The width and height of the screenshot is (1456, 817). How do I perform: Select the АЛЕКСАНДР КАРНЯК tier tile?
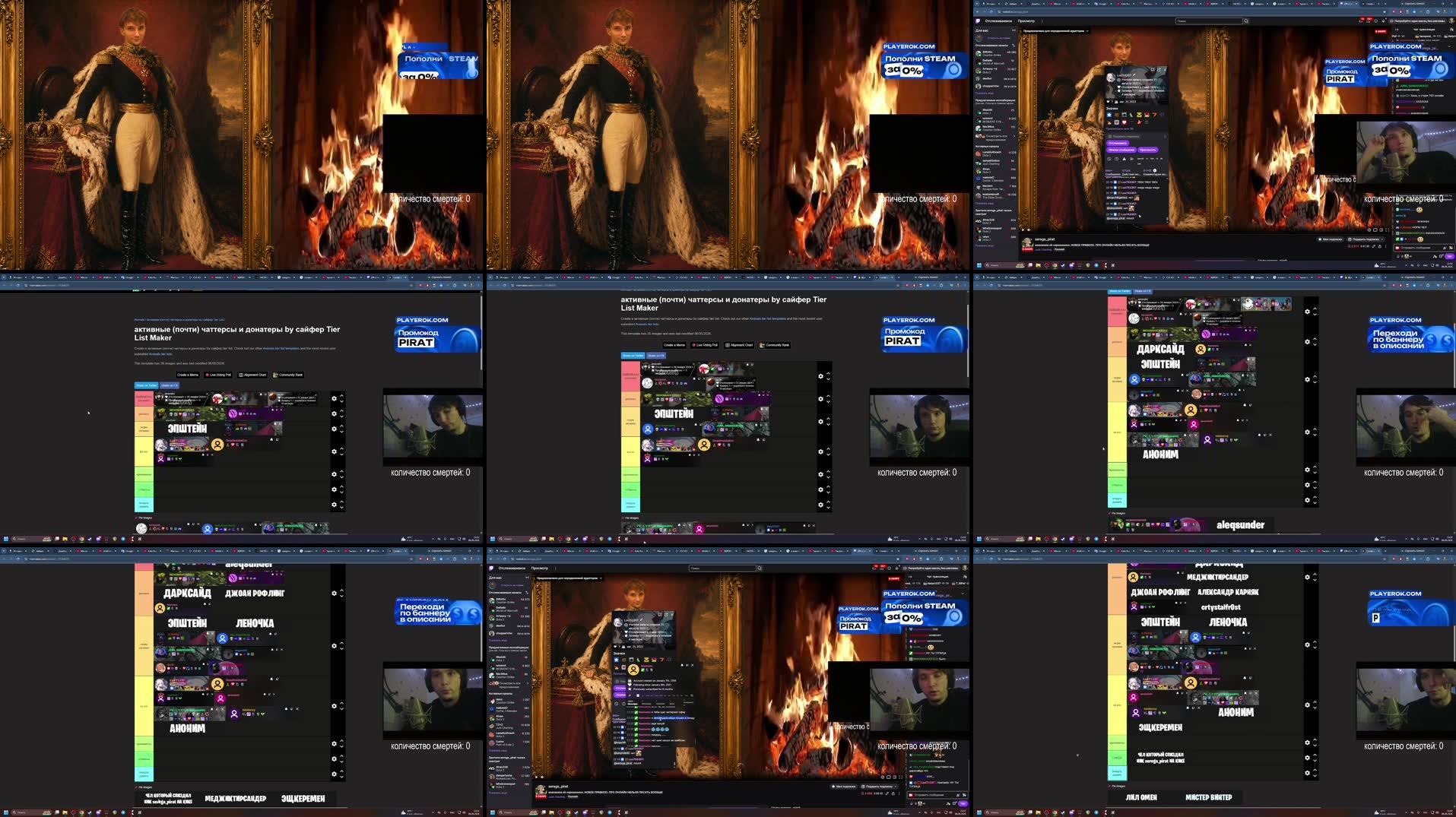tap(1228, 591)
